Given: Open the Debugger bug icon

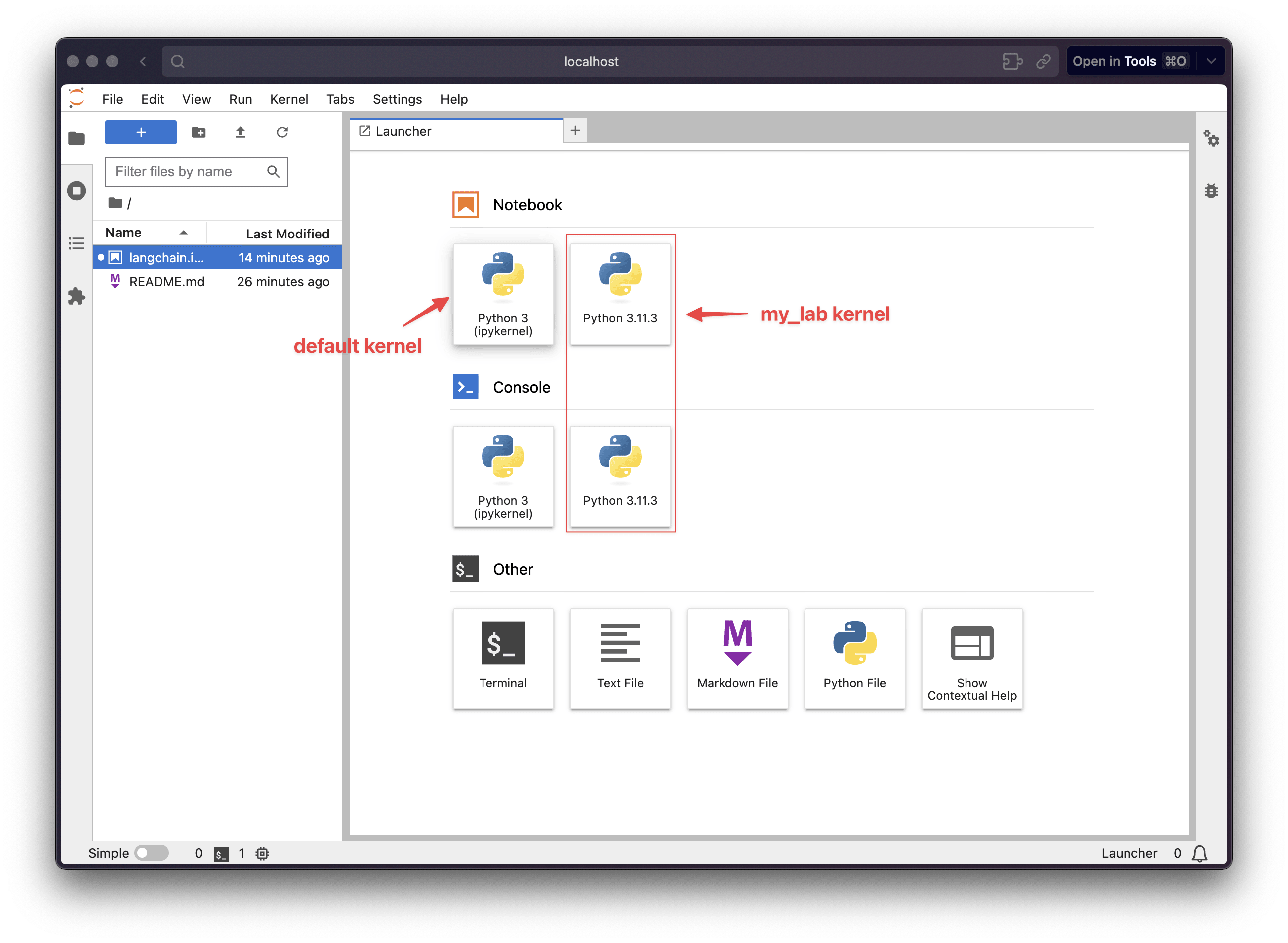Looking at the screenshot, I should (1211, 191).
